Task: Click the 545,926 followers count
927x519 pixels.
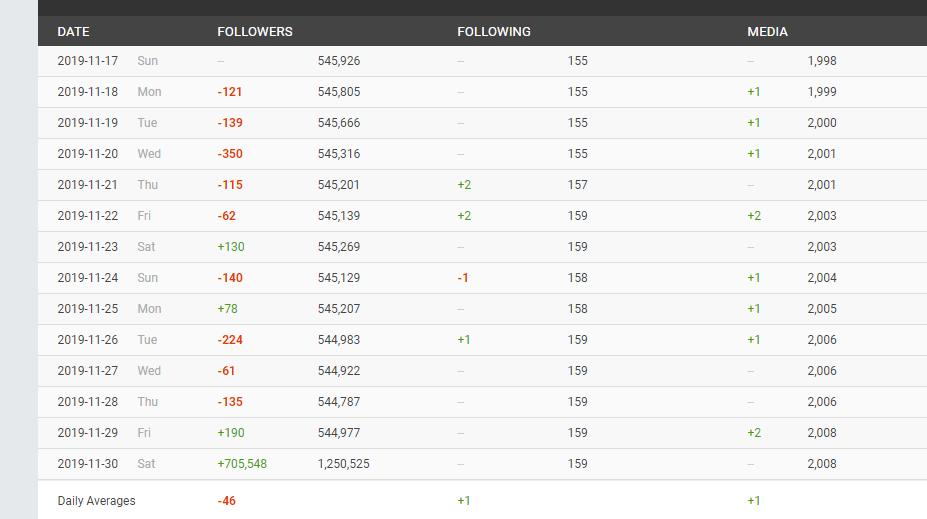Action: pyautogui.click(x=339, y=61)
